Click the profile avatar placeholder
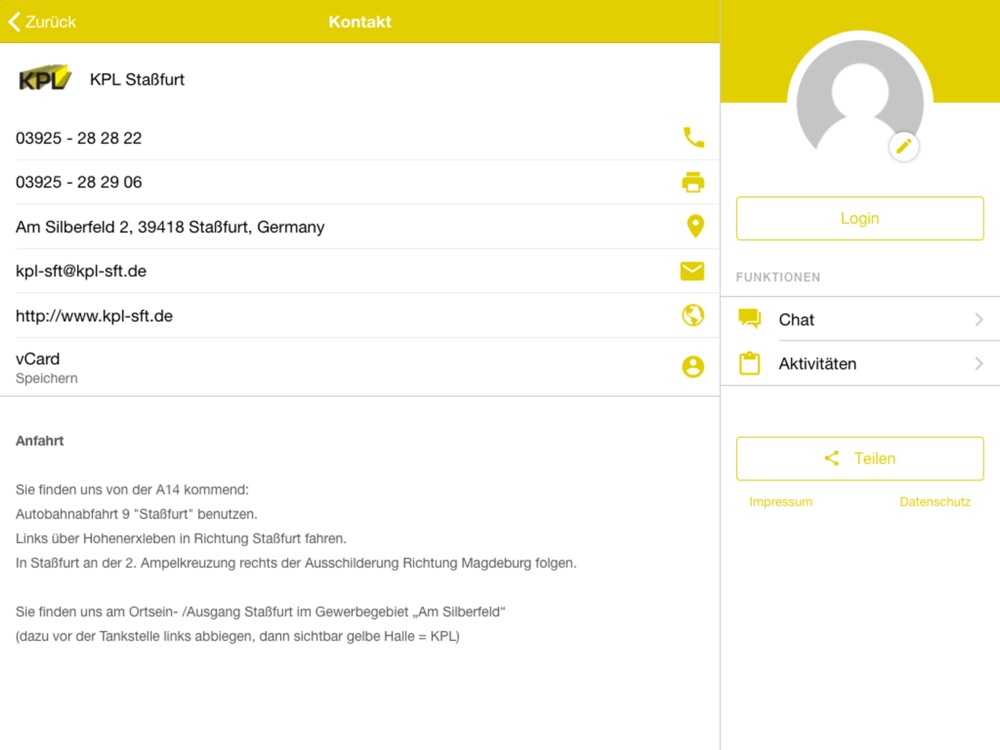1000x750 pixels. 860,96
